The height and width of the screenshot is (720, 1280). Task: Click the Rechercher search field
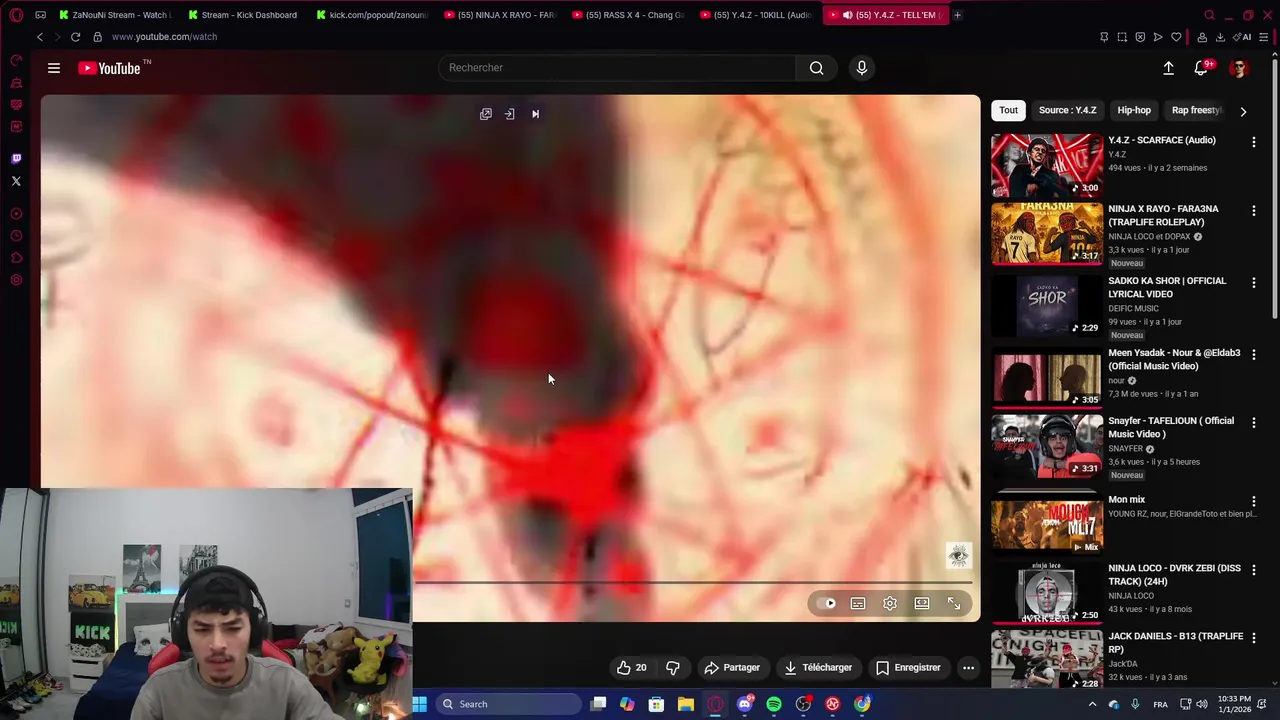[617, 68]
